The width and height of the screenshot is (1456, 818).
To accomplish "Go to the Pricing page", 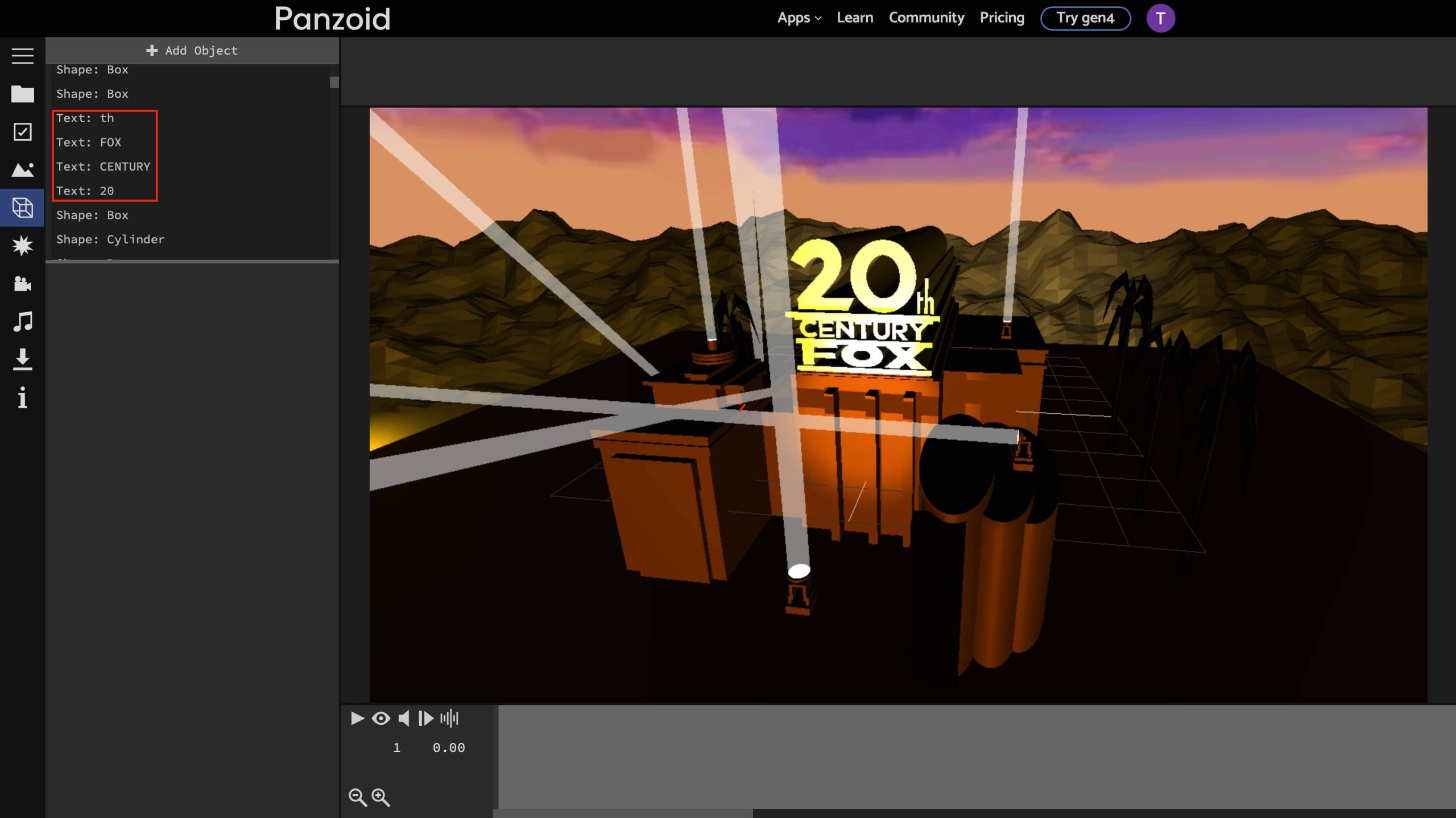I will pyautogui.click(x=1002, y=18).
